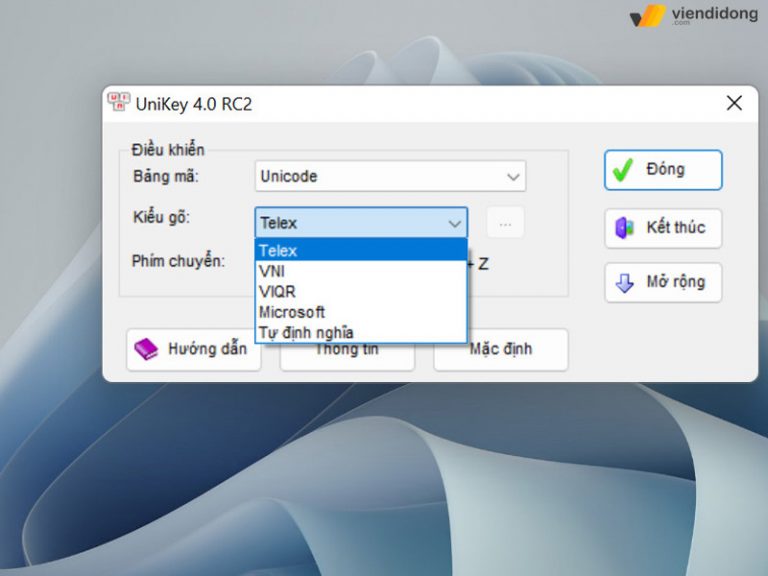Select Telex in the dropdown list
Viewport: 768px width, 576px height.
pyautogui.click(x=361, y=250)
